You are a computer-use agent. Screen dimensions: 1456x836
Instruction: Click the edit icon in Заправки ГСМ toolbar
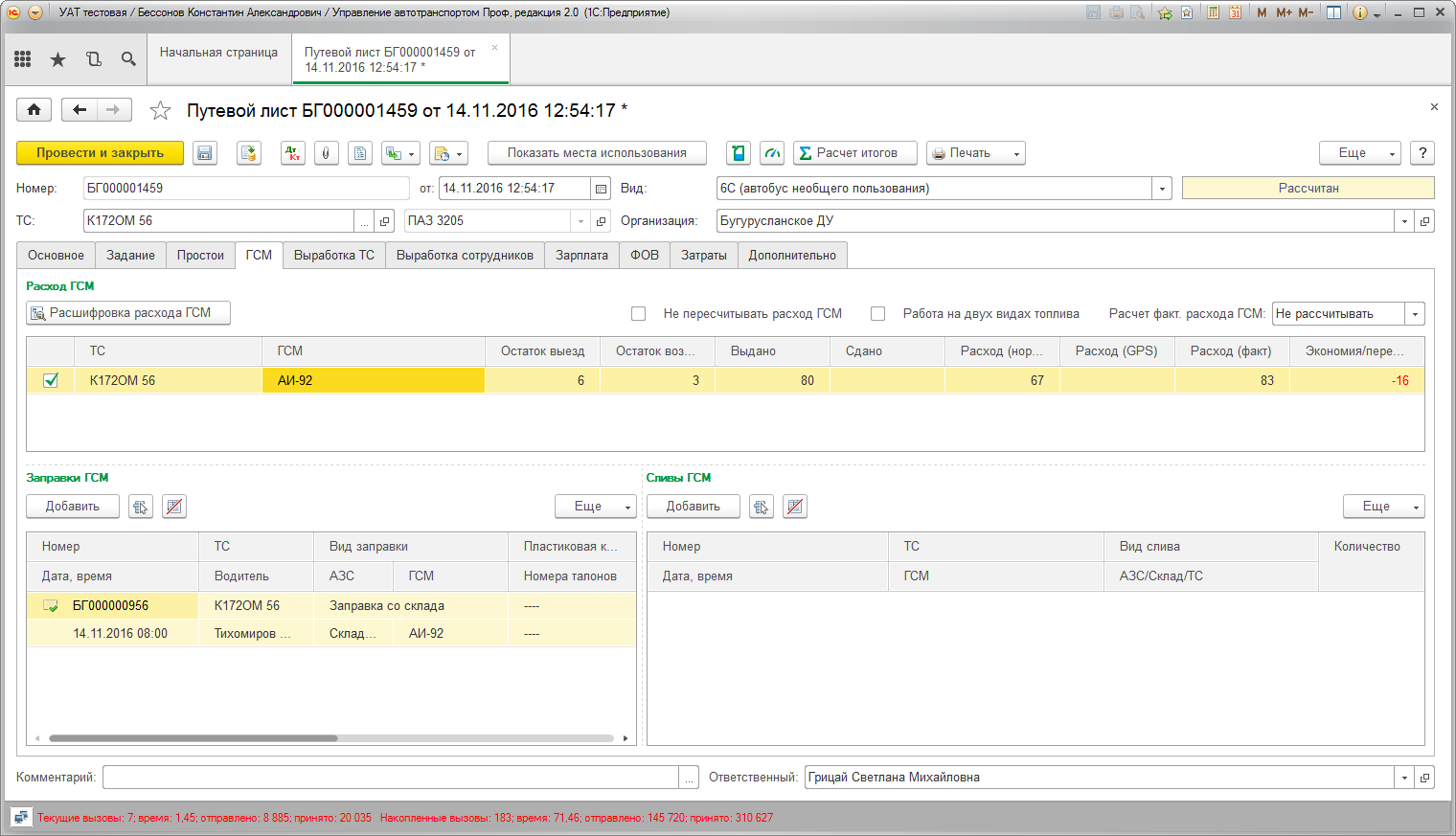click(x=141, y=507)
